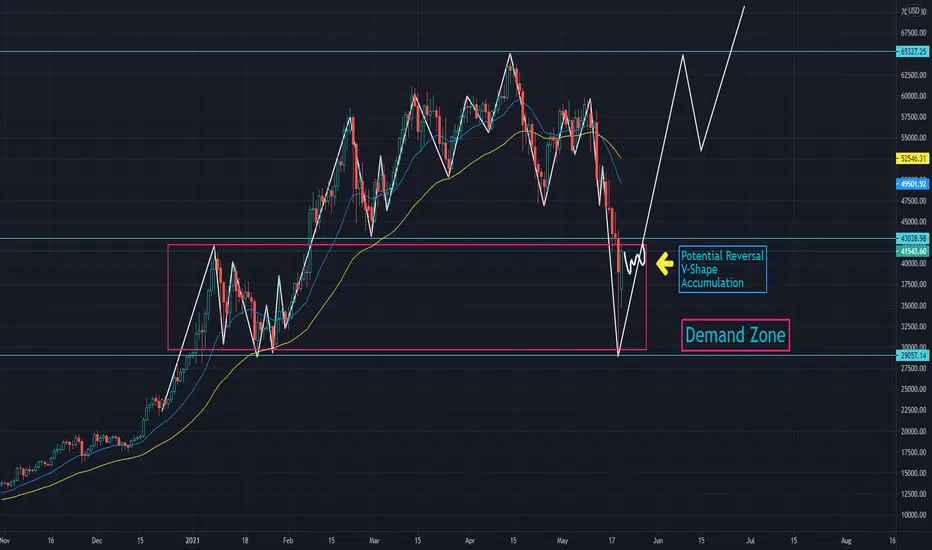The width and height of the screenshot is (932, 550).
Task: Click the 32500.00 price axis value
Action: click(x=913, y=326)
